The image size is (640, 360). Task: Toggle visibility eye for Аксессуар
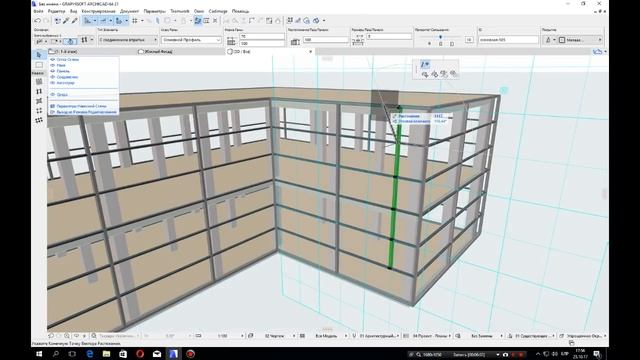52,83
